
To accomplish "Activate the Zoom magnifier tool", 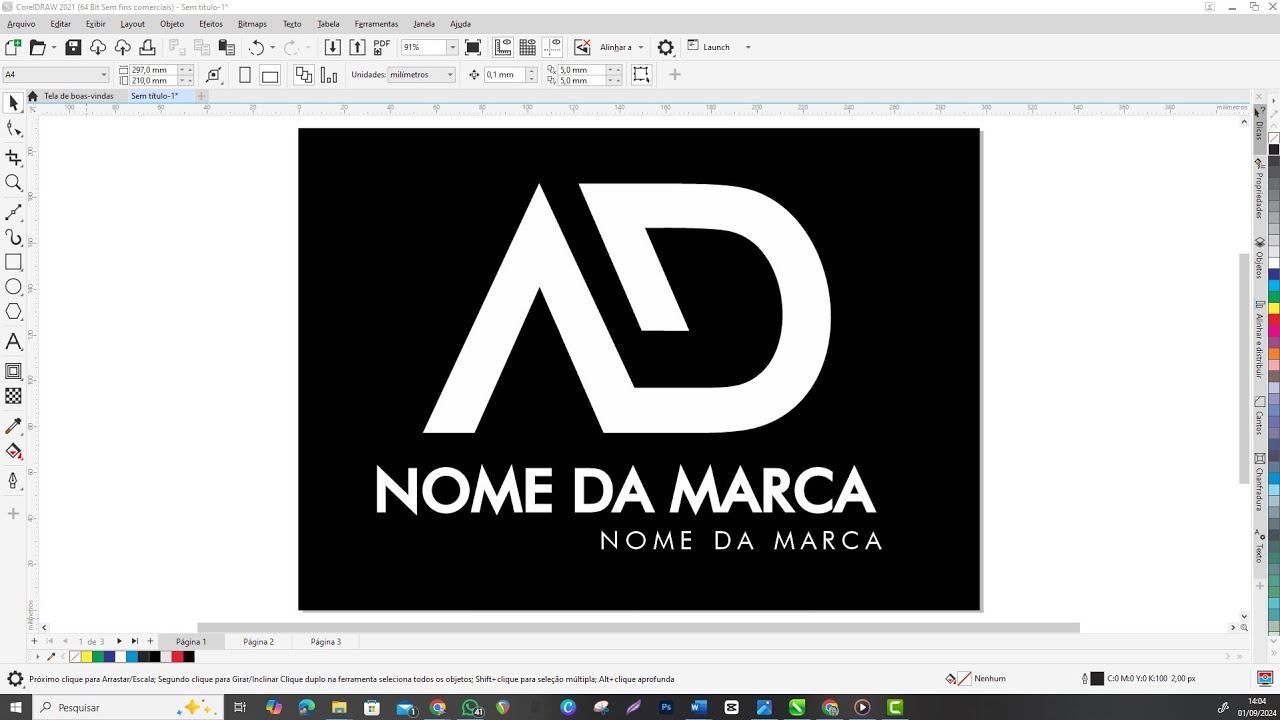I will [13, 183].
